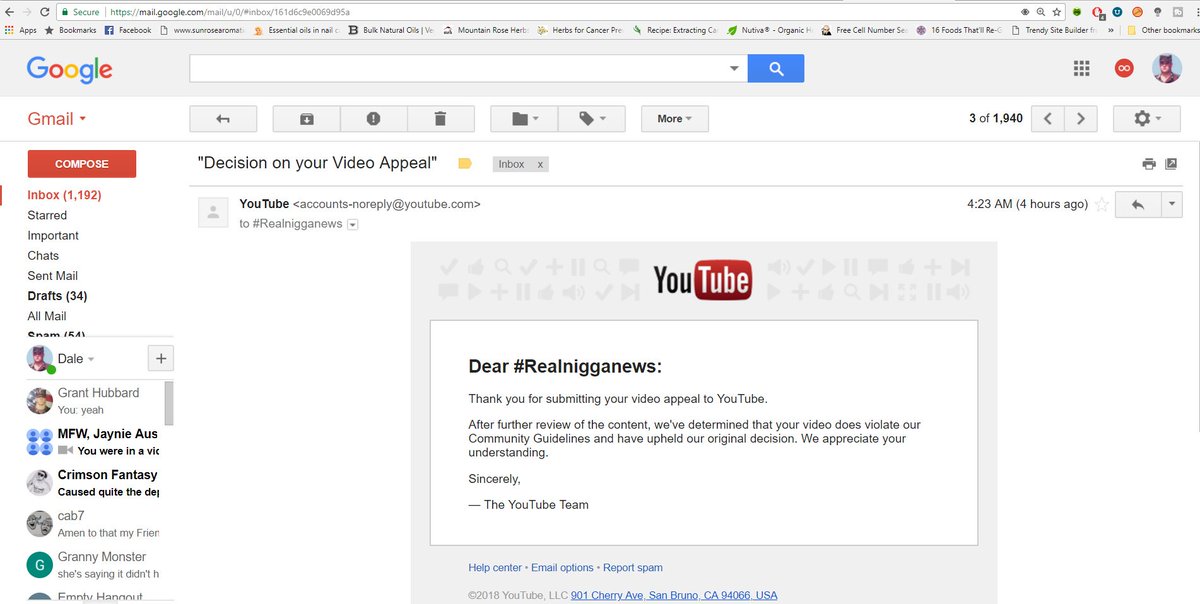Open the Sent Mail folder
The height and width of the screenshot is (604, 1200).
pyautogui.click(x=52, y=275)
